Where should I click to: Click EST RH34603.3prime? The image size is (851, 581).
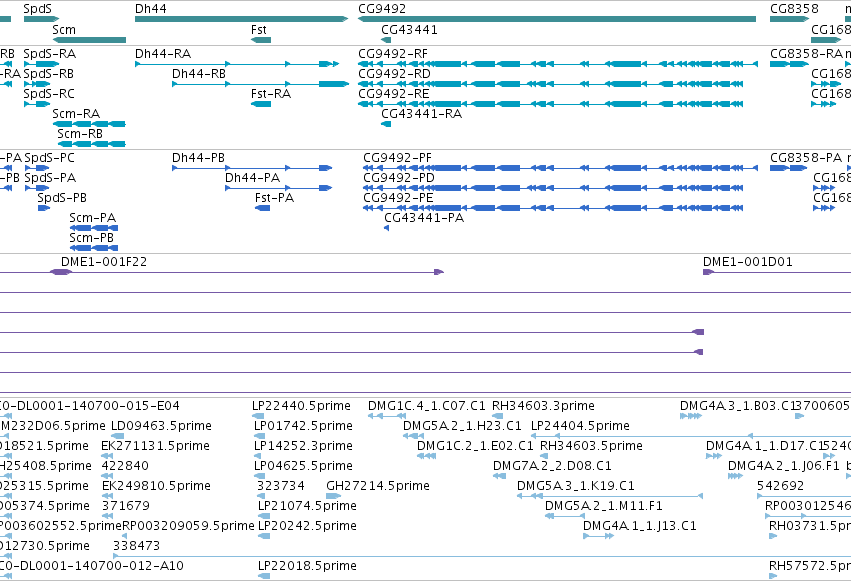coord(498,416)
